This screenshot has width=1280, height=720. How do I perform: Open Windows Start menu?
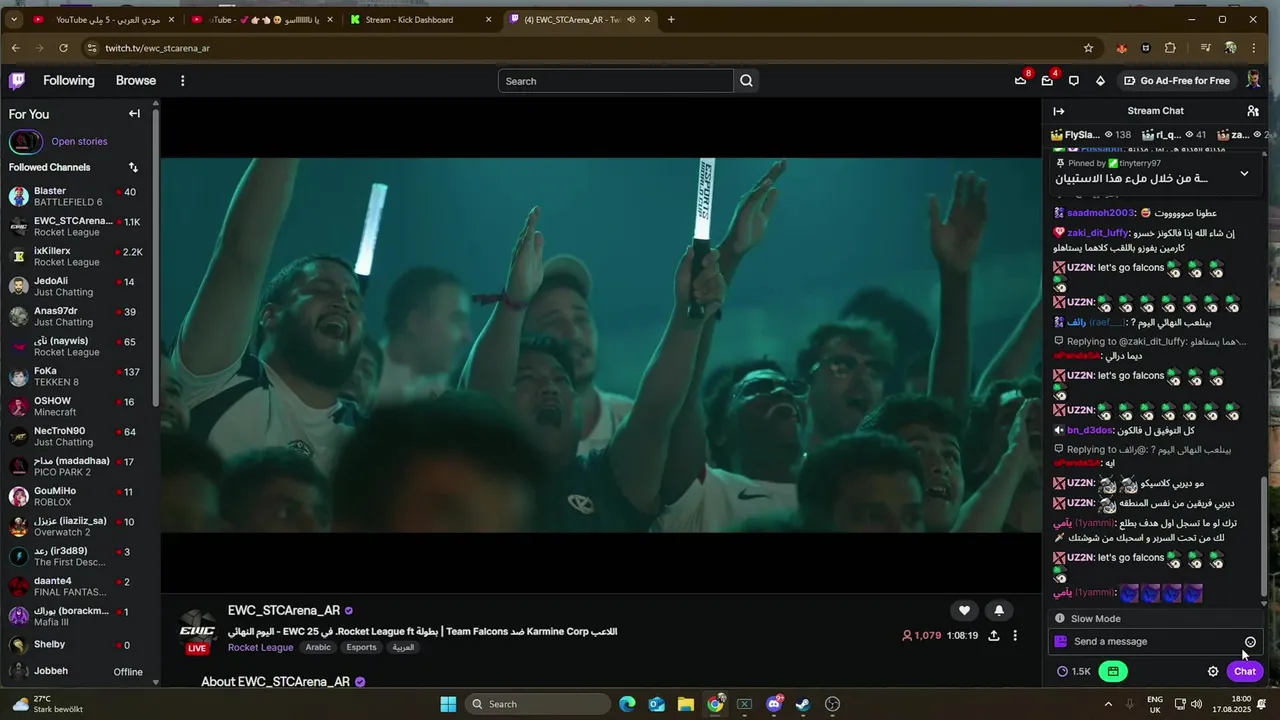click(x=448, y=704)
